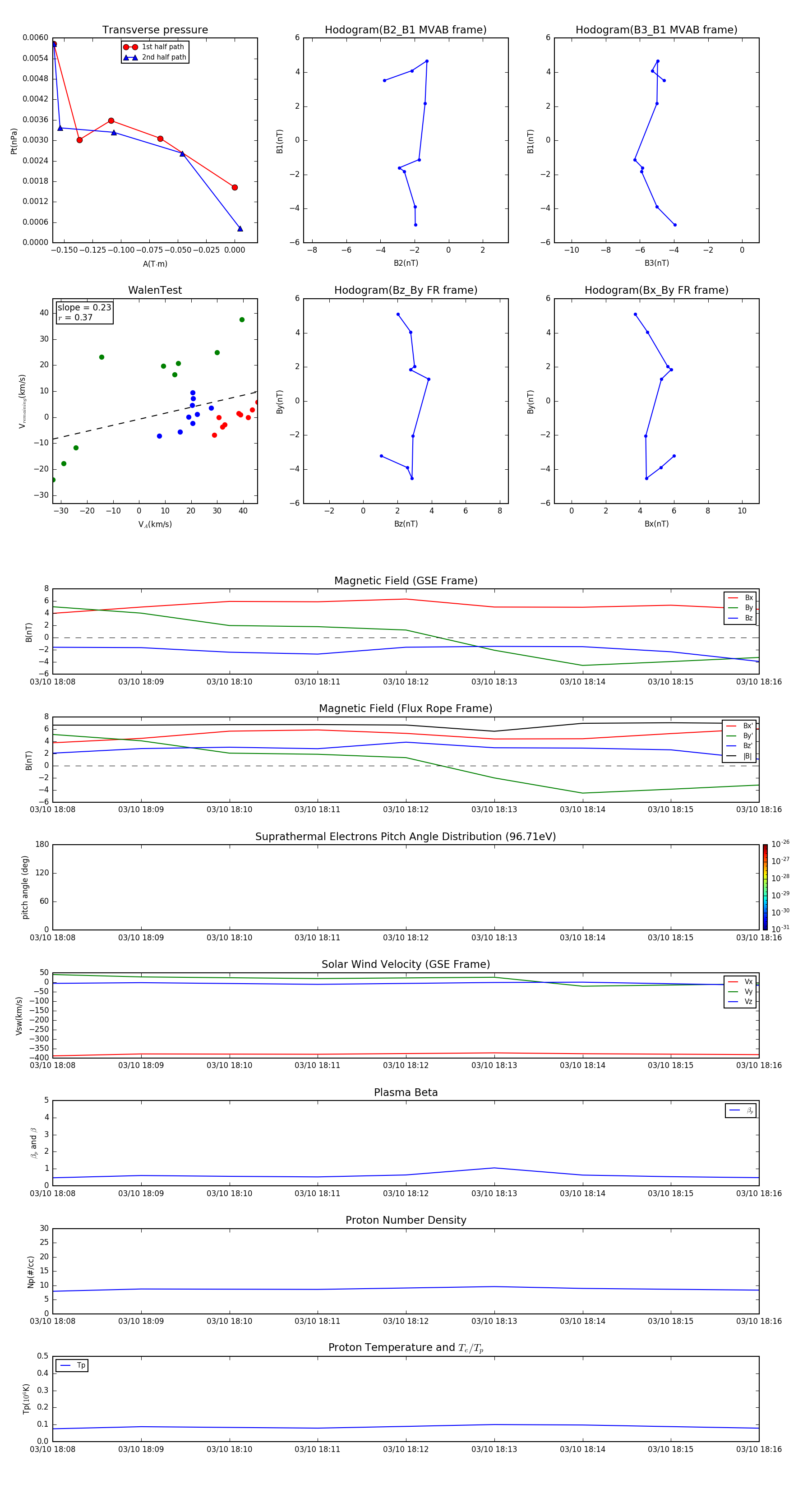Screen dimensions: 812x1489
Task: Click the 'Magnetic Field (Flux Rope Frame)' title
Action: 406,709
